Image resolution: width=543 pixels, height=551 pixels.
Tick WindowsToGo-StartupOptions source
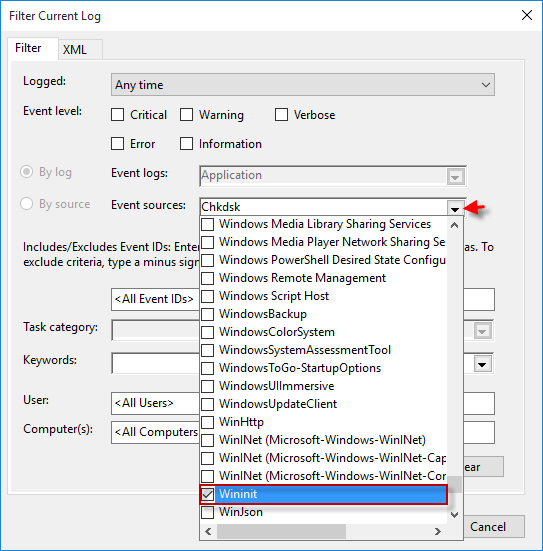tap(208, 368)
